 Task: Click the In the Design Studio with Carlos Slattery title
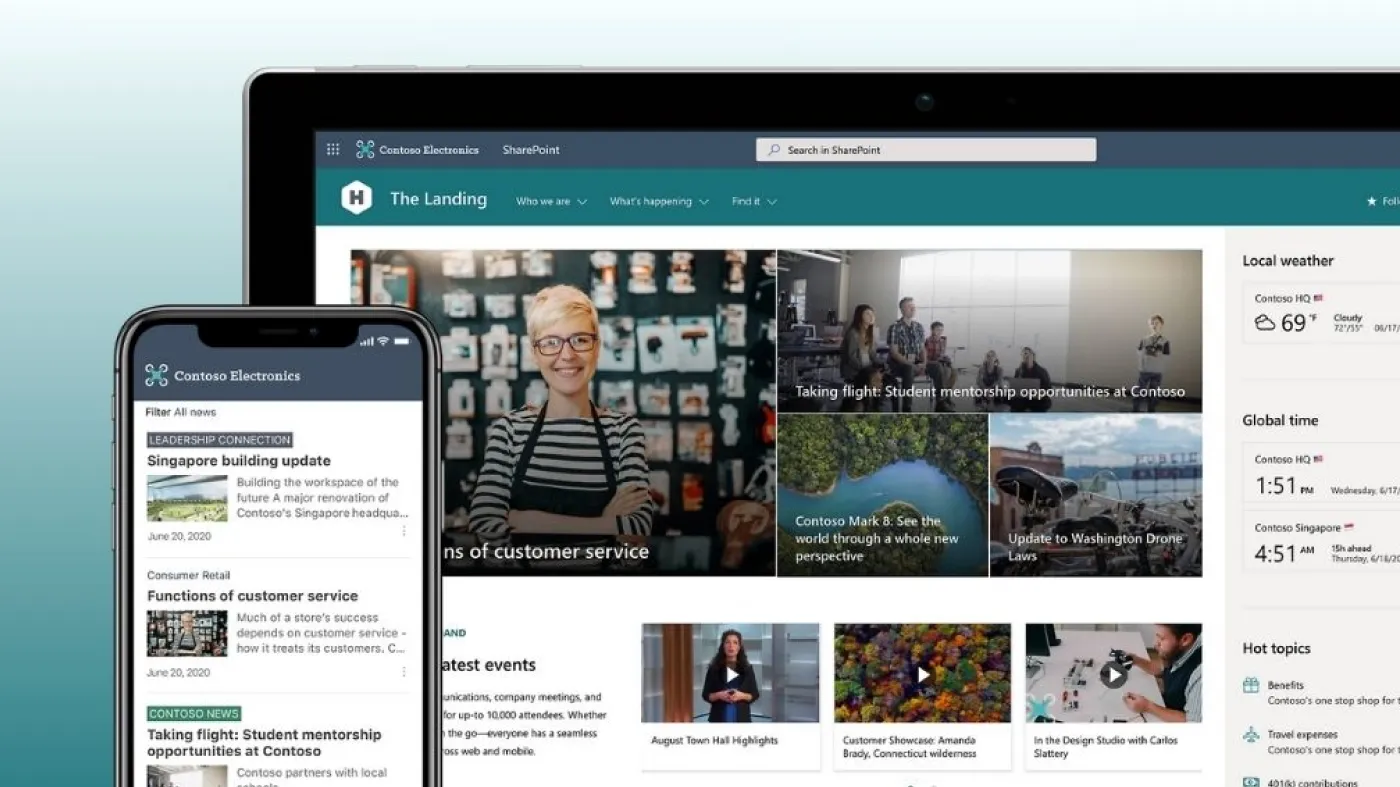point(1106,747)
